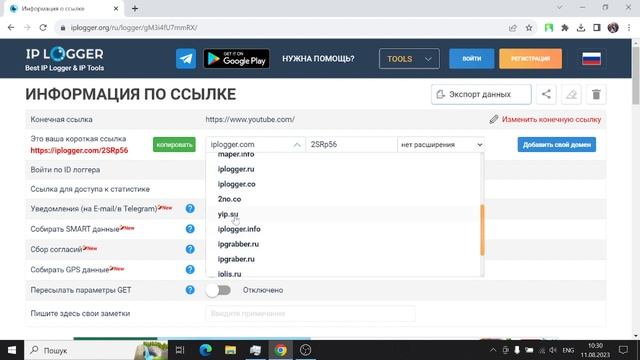Select ipgrabber.ru domain option

pyautogui.click(x=238, y=244)
